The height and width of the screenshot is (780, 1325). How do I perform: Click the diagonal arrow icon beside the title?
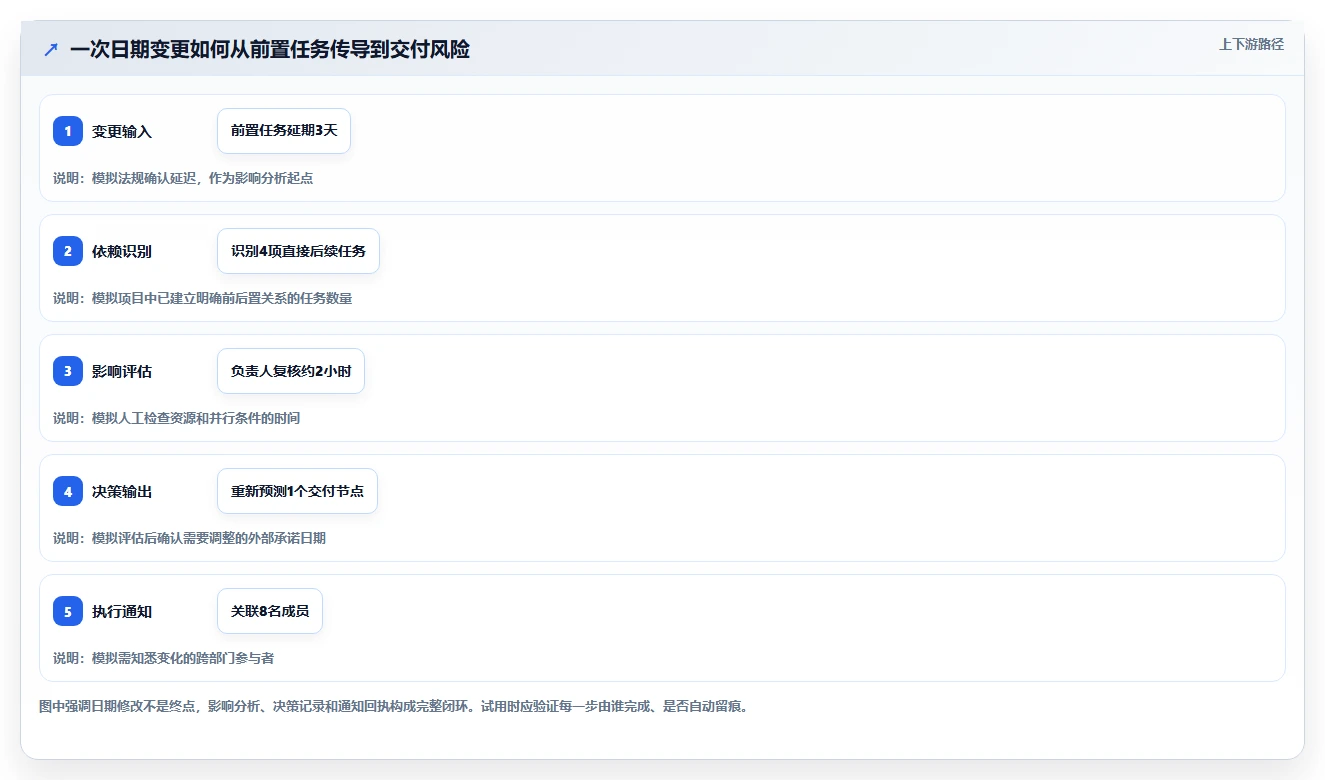(x=51, y=49)
